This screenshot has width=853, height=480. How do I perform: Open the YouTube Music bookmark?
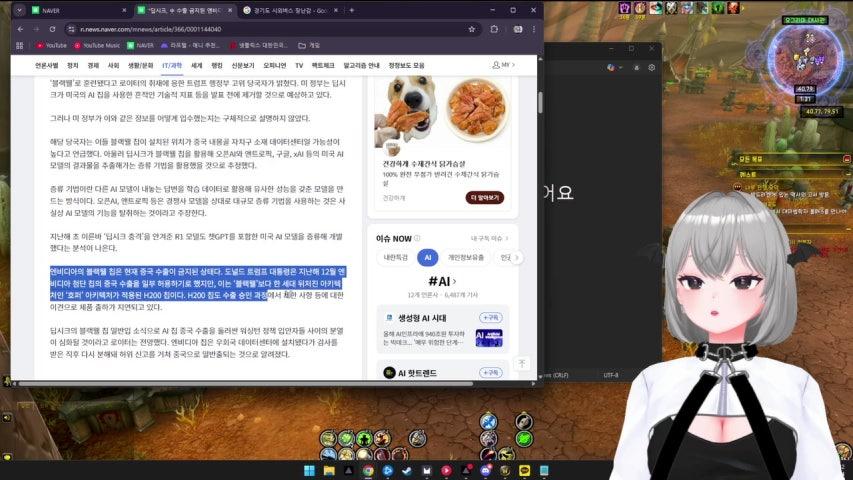point(97,46)
